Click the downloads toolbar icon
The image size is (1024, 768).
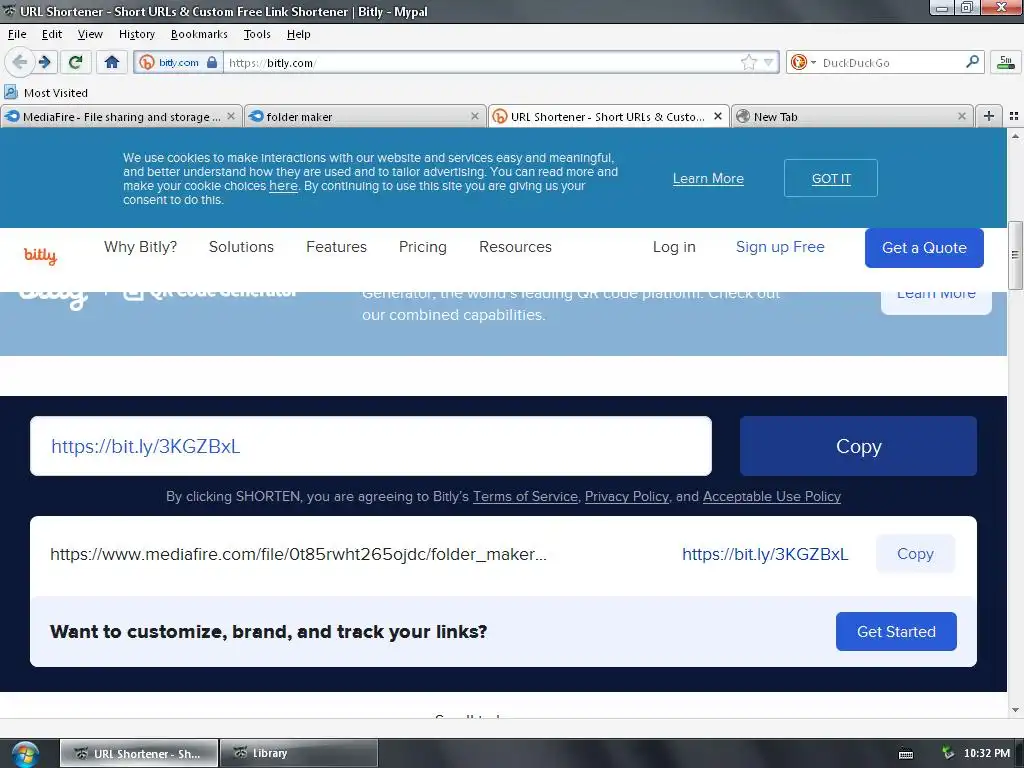tap(1006, 63)
